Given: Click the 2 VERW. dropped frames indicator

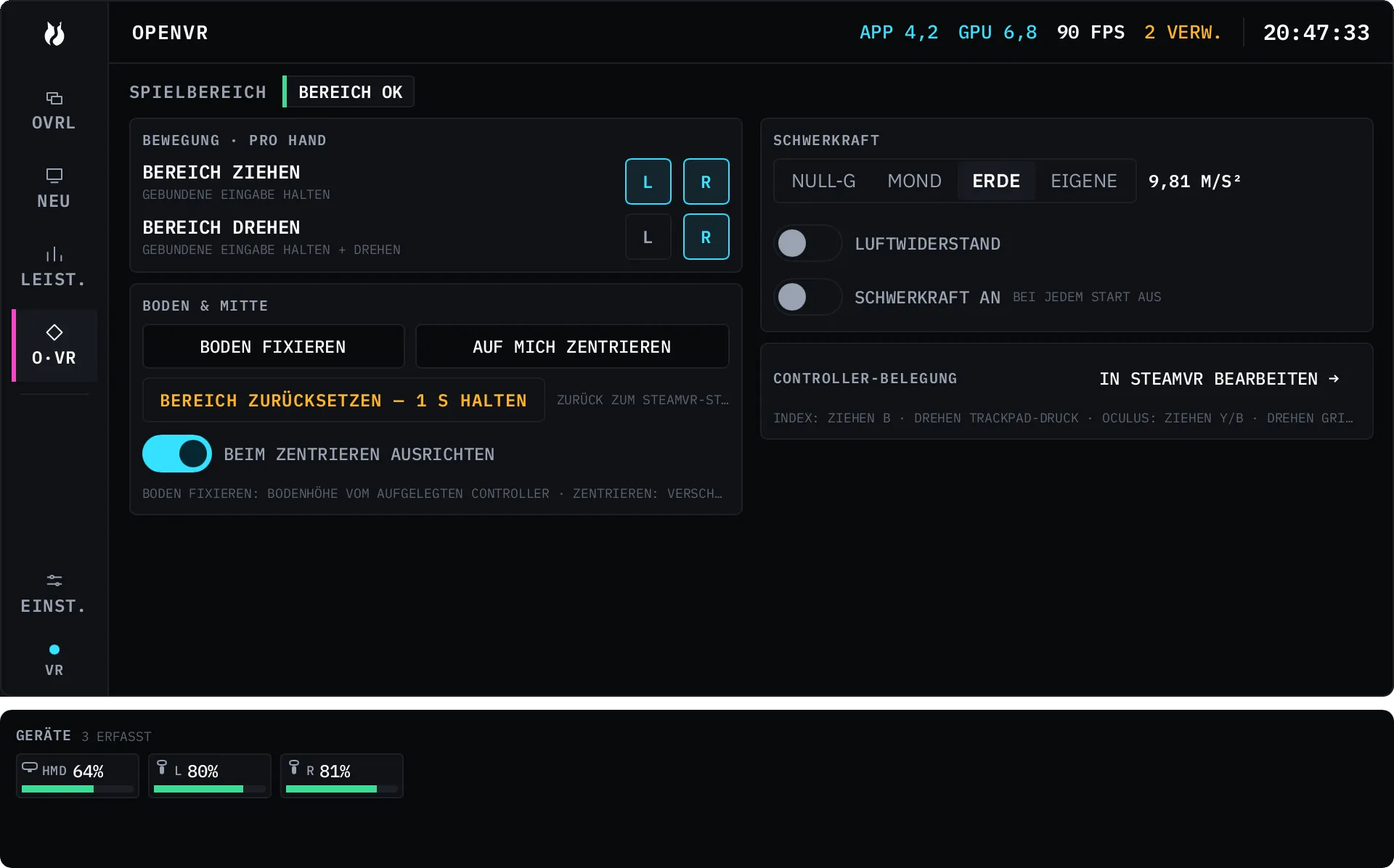Looking at the screenshot, I should [1183, 33].
